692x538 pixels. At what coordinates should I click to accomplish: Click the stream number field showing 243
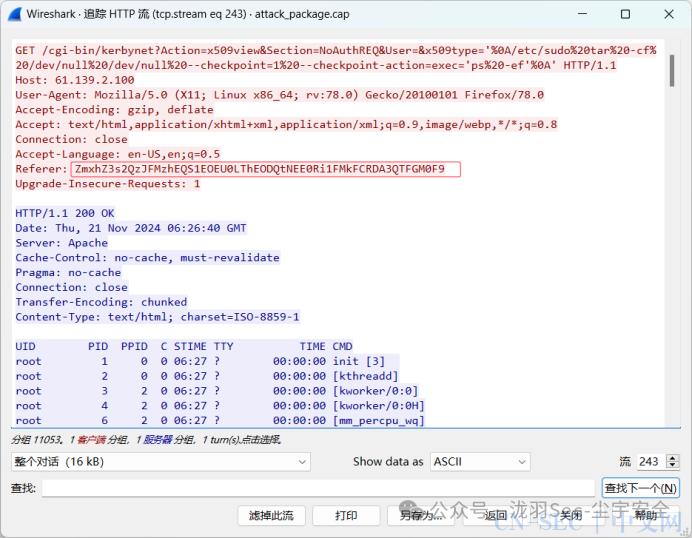[x=652, y=462]
